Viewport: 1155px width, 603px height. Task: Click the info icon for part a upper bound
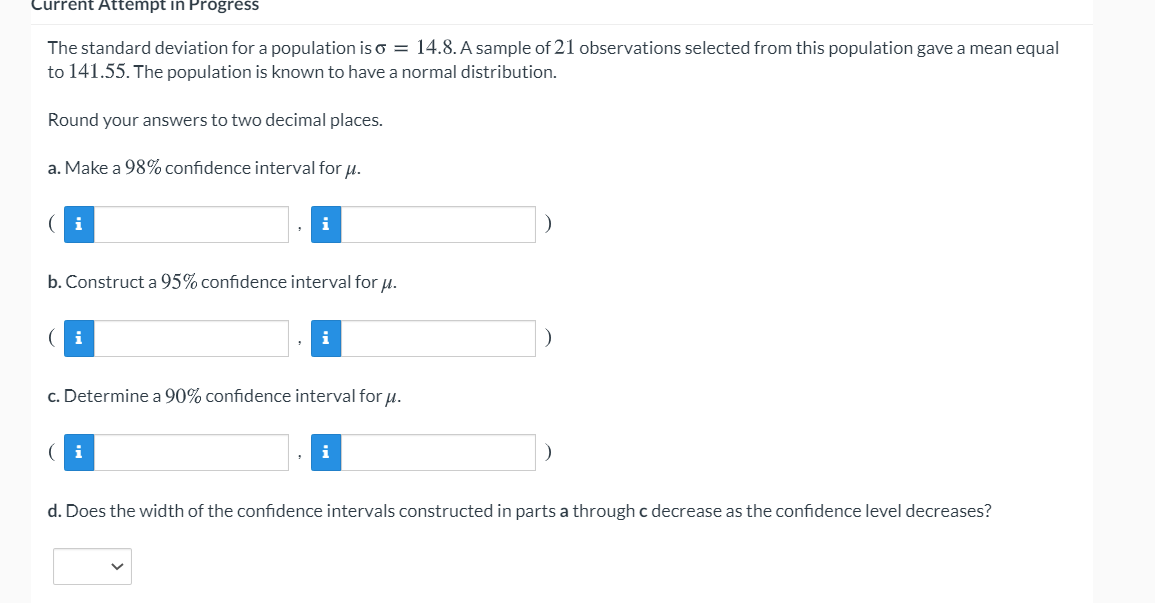pos(324,224)
